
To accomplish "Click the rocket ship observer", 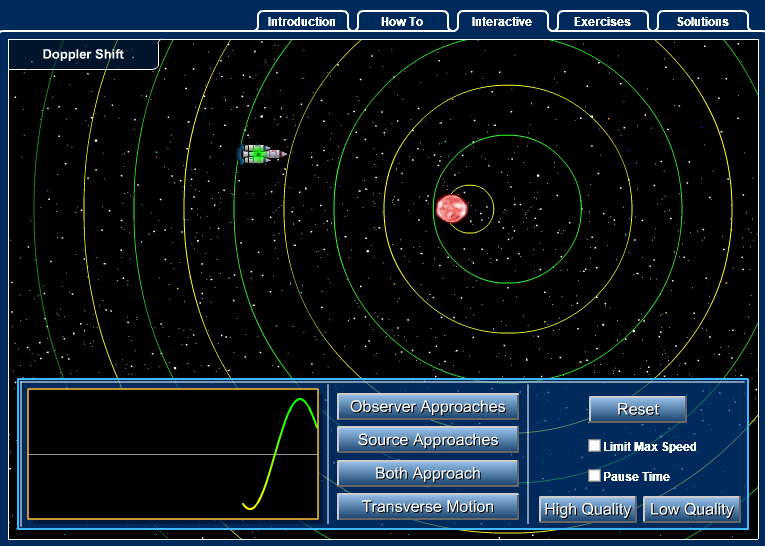I will click(x=262, y=154).
